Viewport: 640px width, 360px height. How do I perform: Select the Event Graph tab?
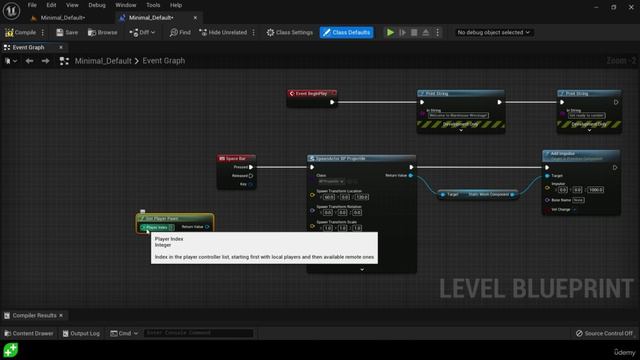(28, 47)
